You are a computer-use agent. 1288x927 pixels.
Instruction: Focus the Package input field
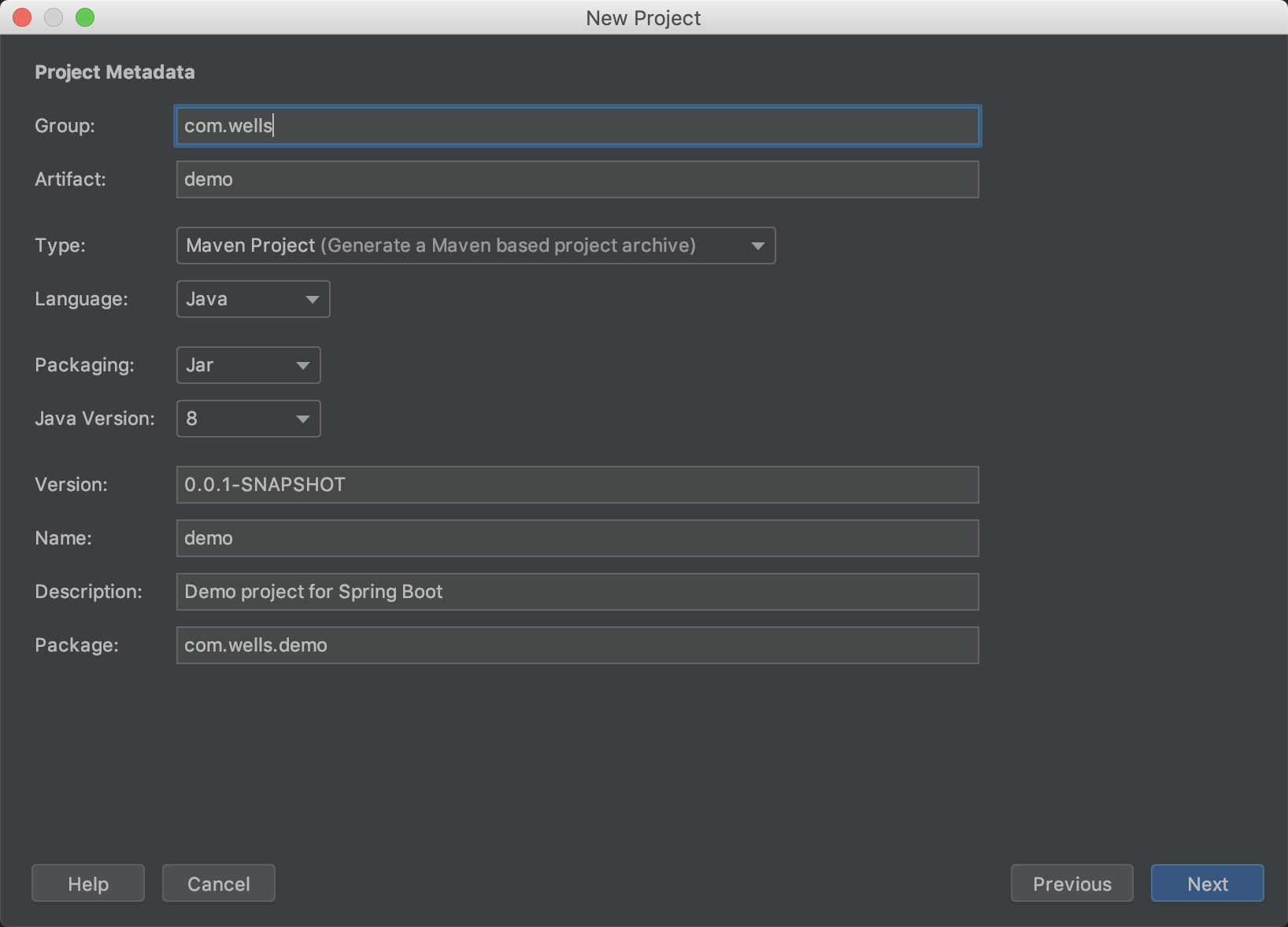(577, 645)
